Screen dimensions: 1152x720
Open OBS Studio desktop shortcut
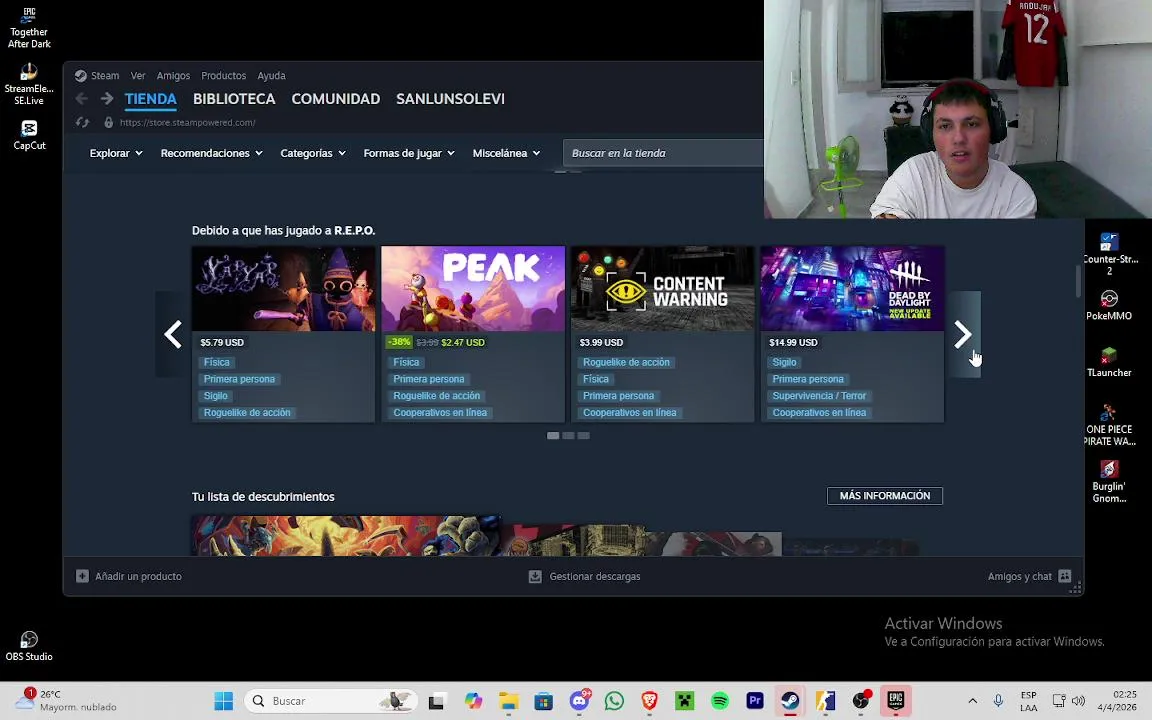[29, 647]
